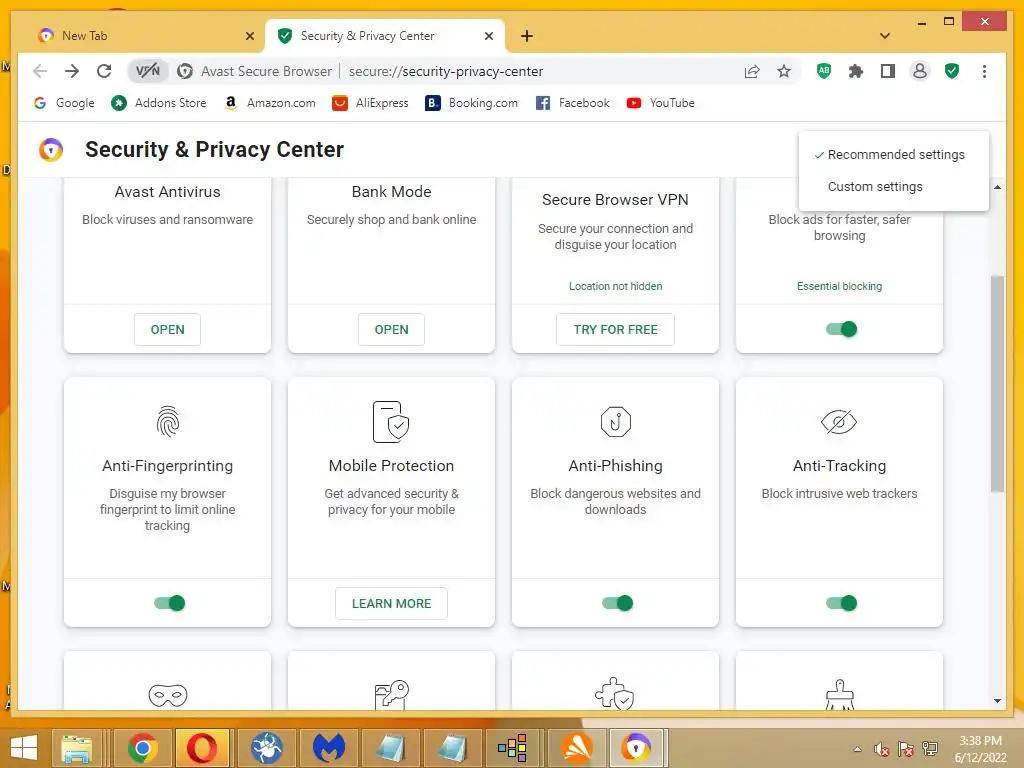Close the New Tab tab
The height and width of the screenshot is (768, 1024).
(x=249, y=36)
